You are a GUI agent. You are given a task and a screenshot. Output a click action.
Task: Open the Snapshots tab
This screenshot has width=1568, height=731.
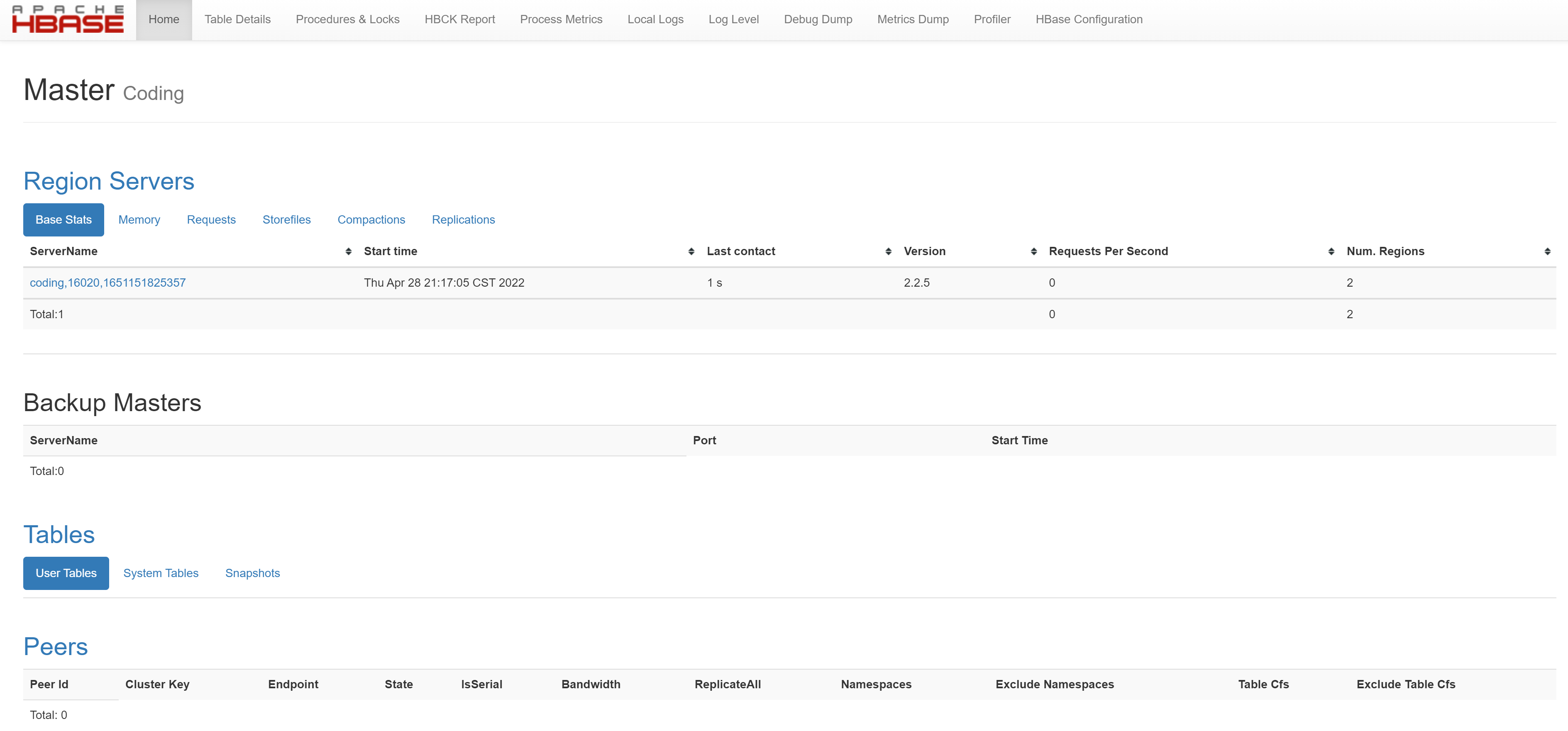(252, 573)
